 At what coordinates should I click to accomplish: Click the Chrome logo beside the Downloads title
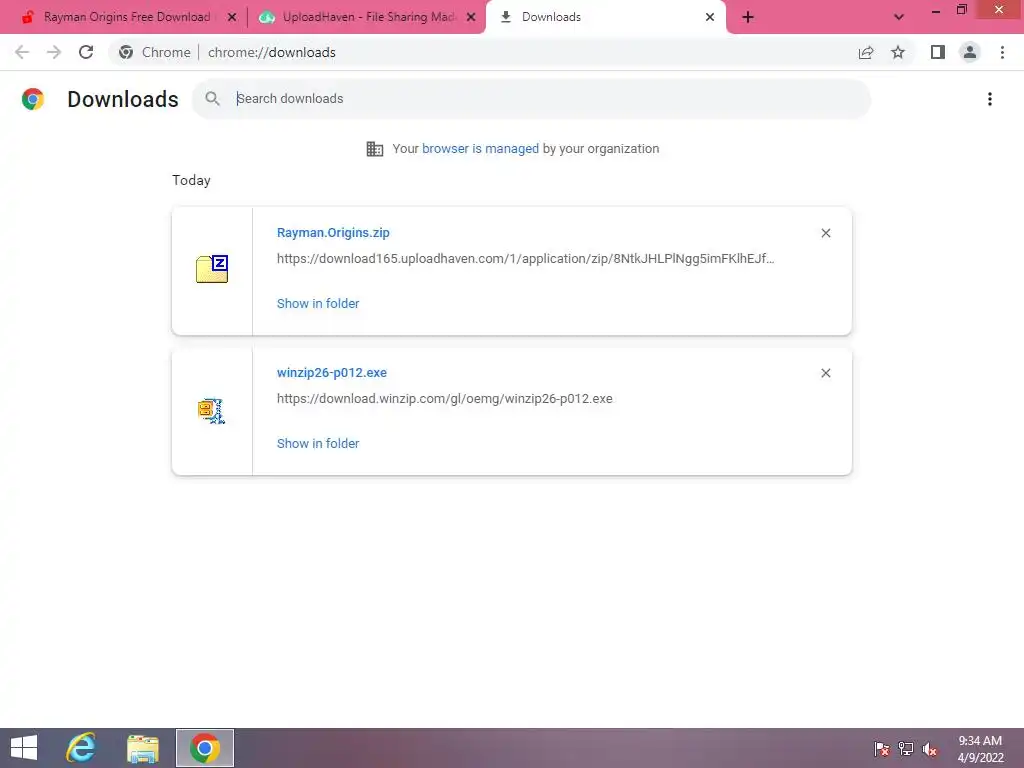[x=33, y=99]
